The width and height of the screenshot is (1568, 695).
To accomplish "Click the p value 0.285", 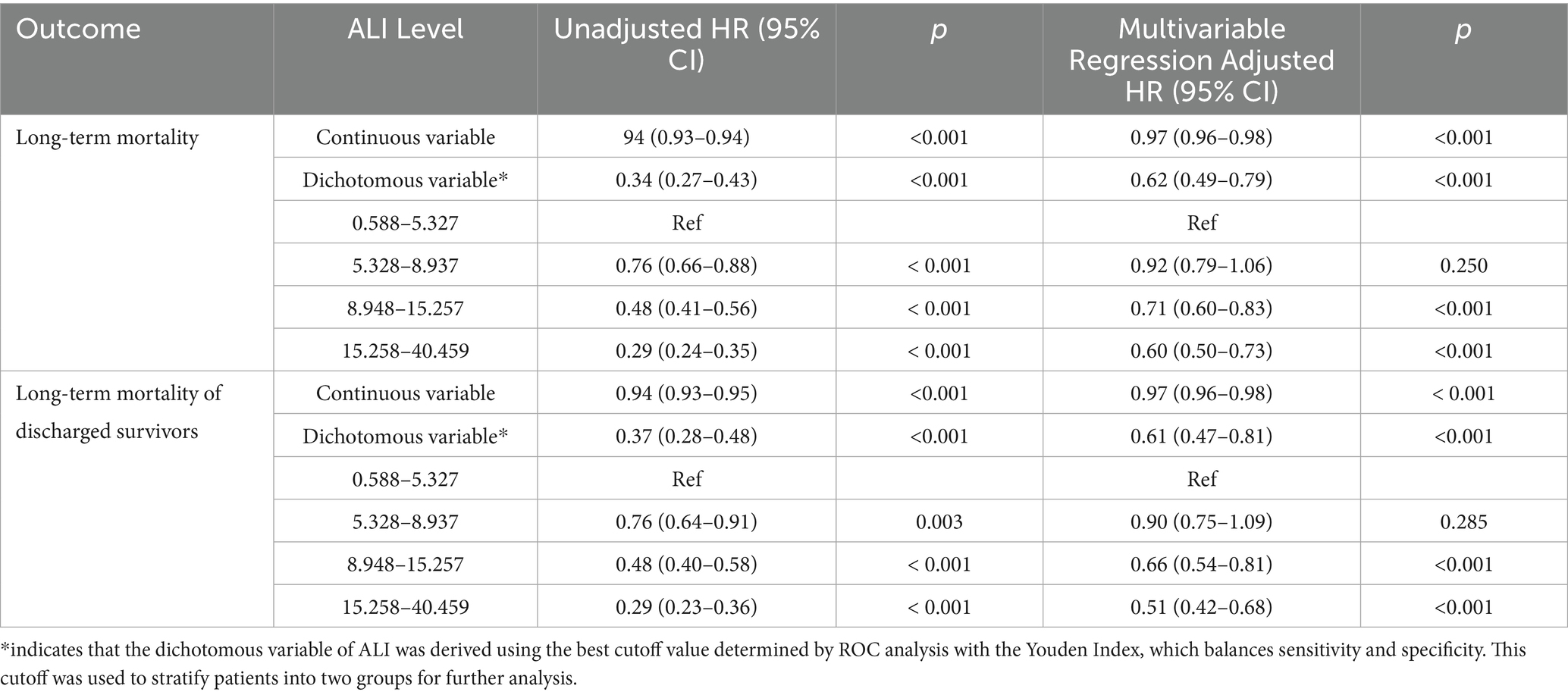I will [x=1463, y=522].
